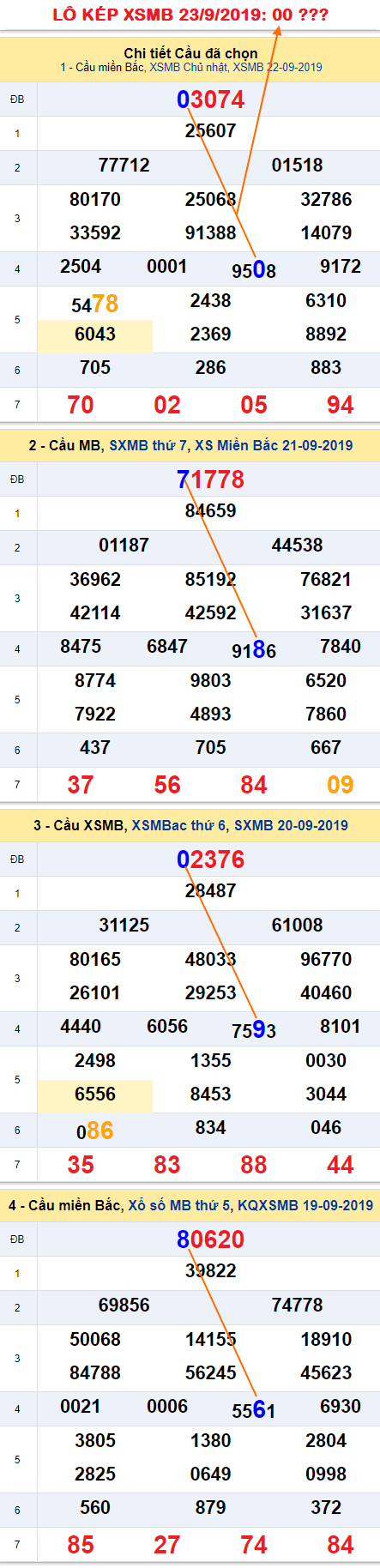Click prize 6 number 086
The image size is (380, 1568).
(x=95, y=1131)
